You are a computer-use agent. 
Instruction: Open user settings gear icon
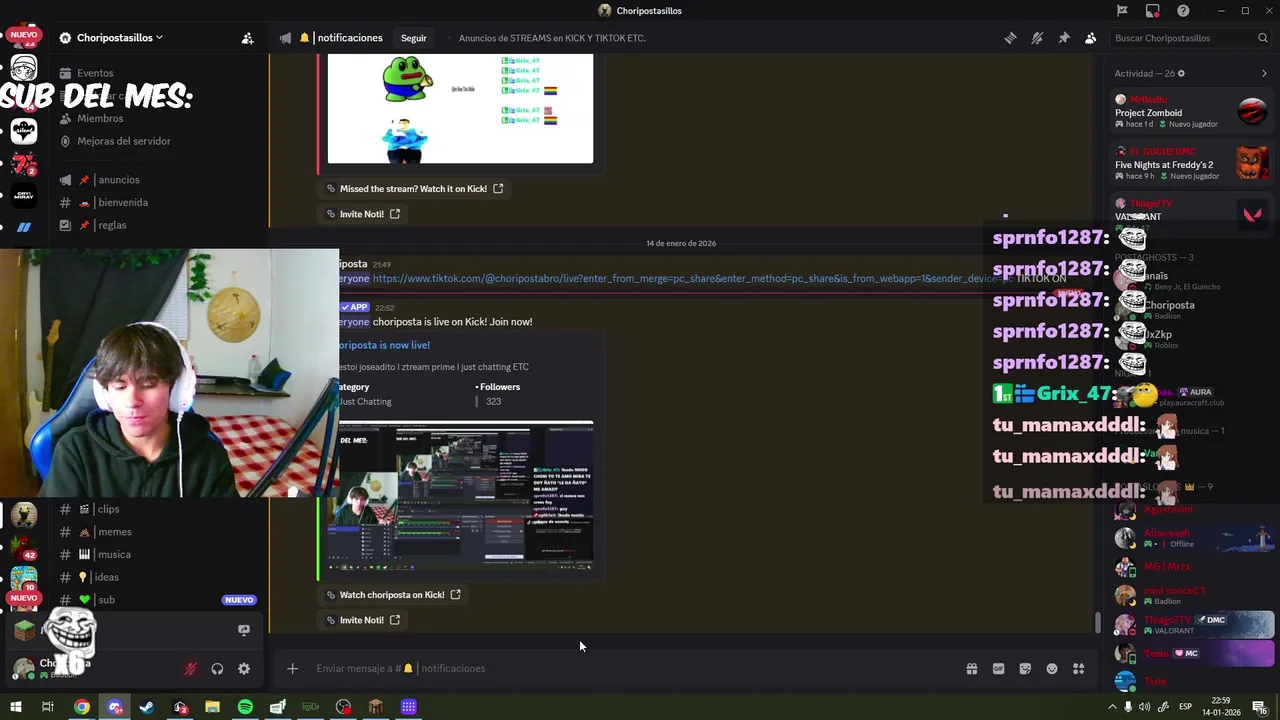244,669
